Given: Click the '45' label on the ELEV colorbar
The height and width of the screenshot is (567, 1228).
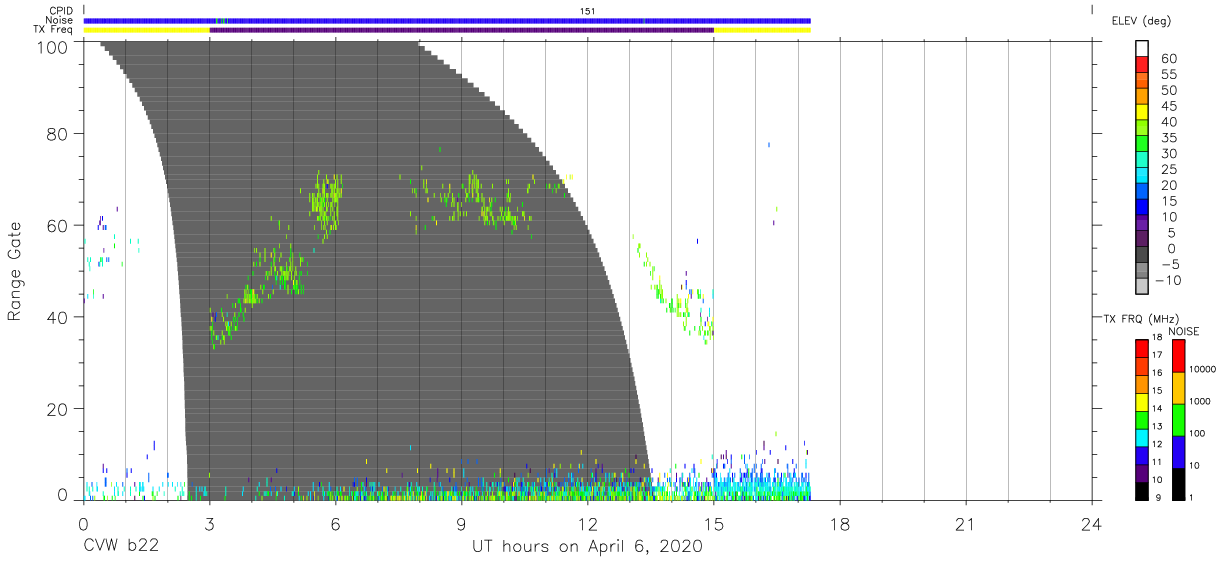Looking at the screenshot, I should tap(1168, 106).
